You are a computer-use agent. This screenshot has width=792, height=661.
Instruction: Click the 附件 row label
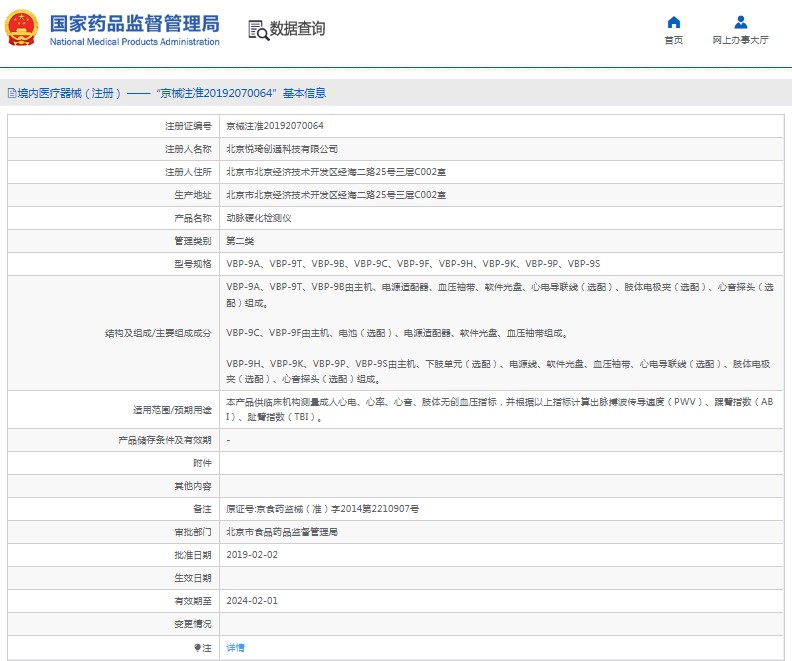click(202, 463)
